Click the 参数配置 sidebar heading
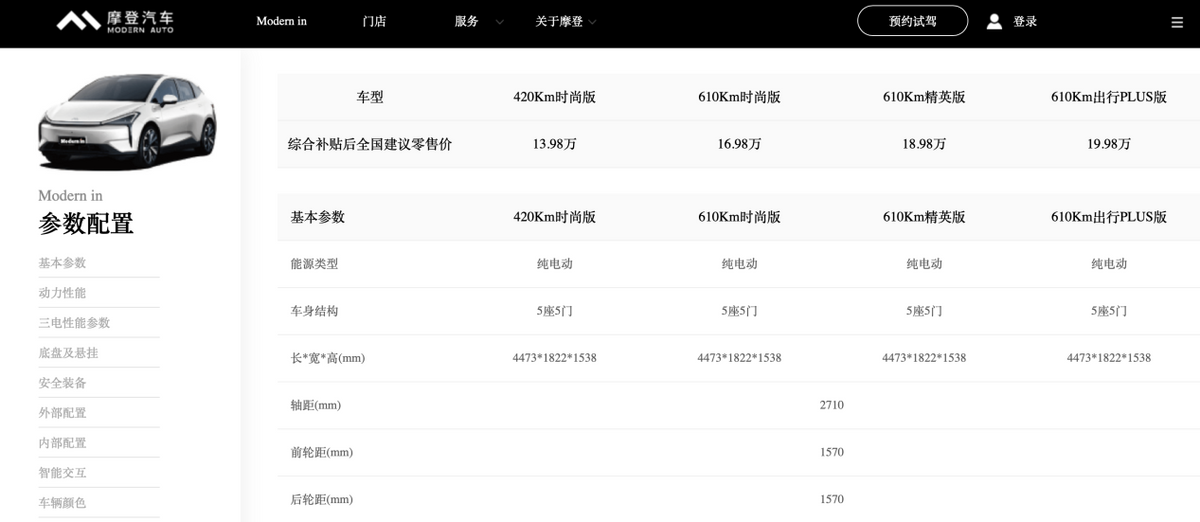1200x522 pixels. tap(86, 224)
